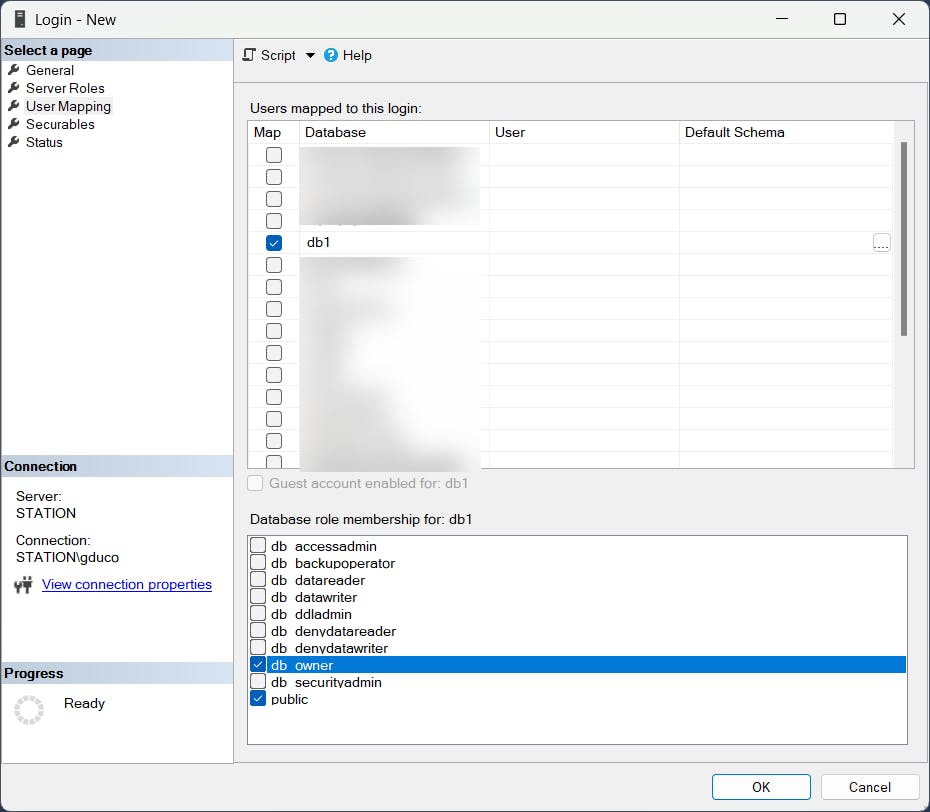Click the Login window server icon
This screenshot has height=812, width=930.
20,19
